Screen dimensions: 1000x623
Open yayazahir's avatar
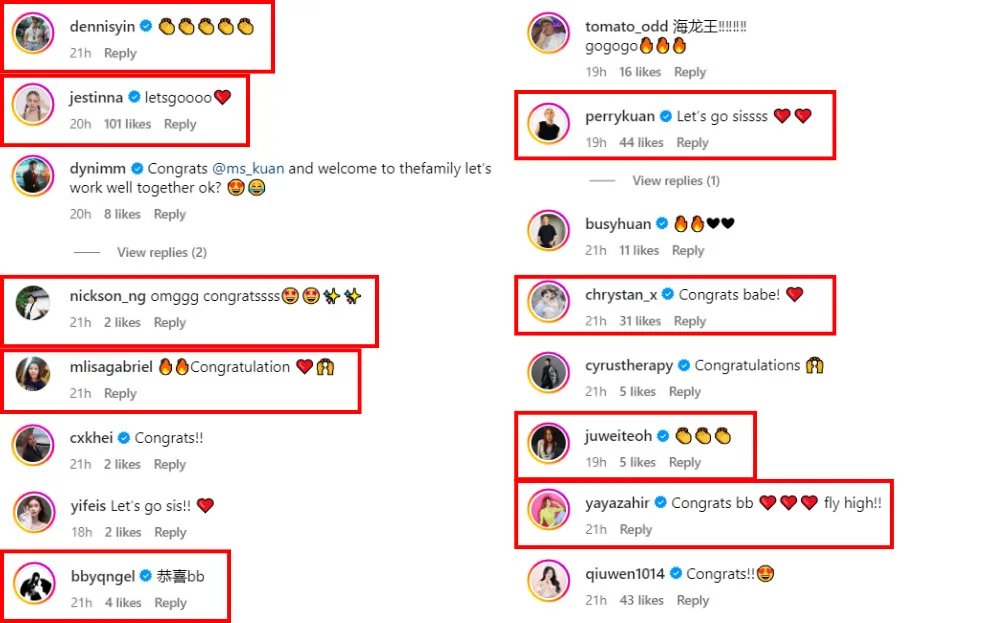[x=548, y=510]
